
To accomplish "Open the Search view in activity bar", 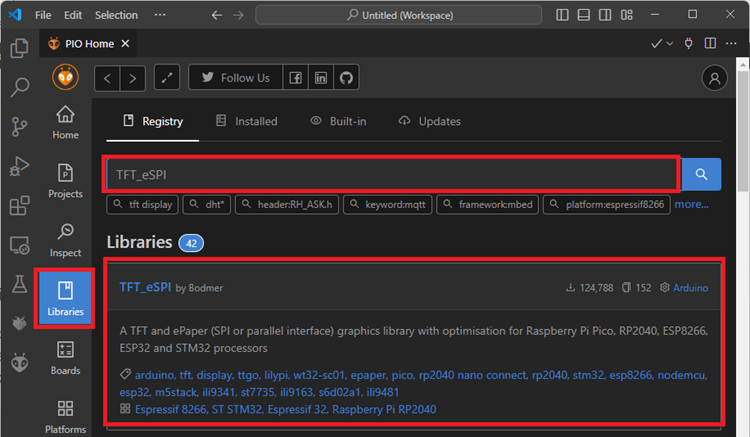I will pos(19,87).
